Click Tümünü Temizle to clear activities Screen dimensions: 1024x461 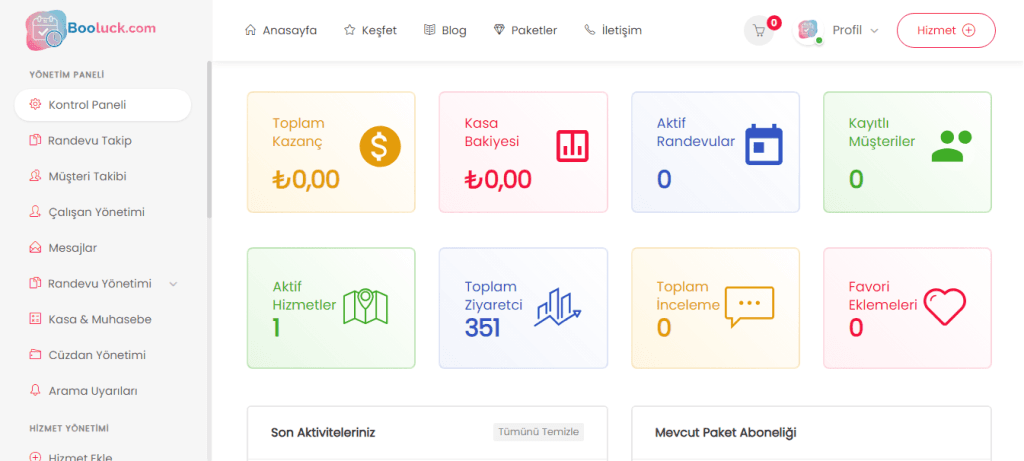538,433
